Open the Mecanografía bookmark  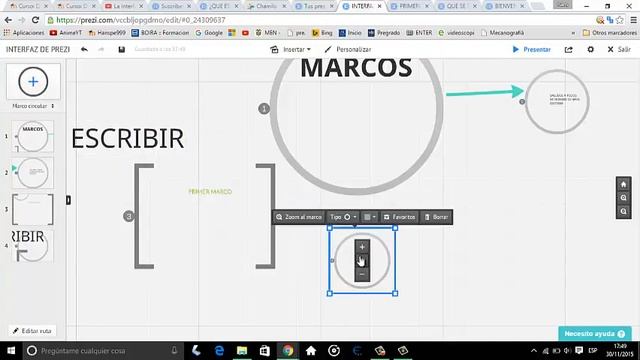[502, 33]
